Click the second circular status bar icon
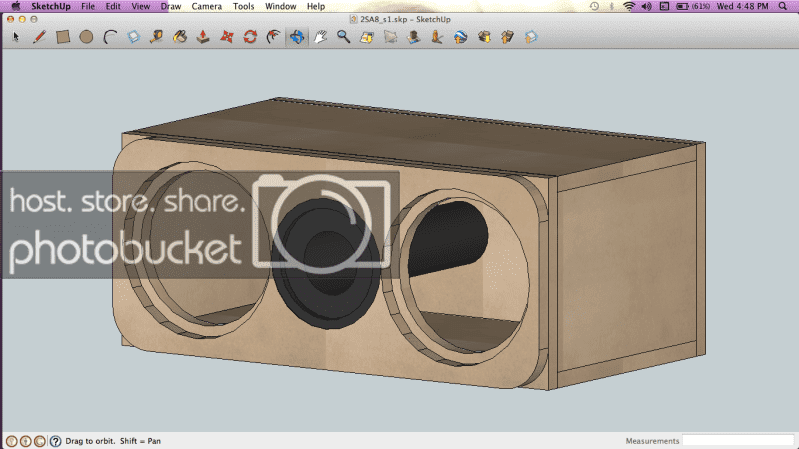Viewport: 799px width, 449px height. click(25, 441)
